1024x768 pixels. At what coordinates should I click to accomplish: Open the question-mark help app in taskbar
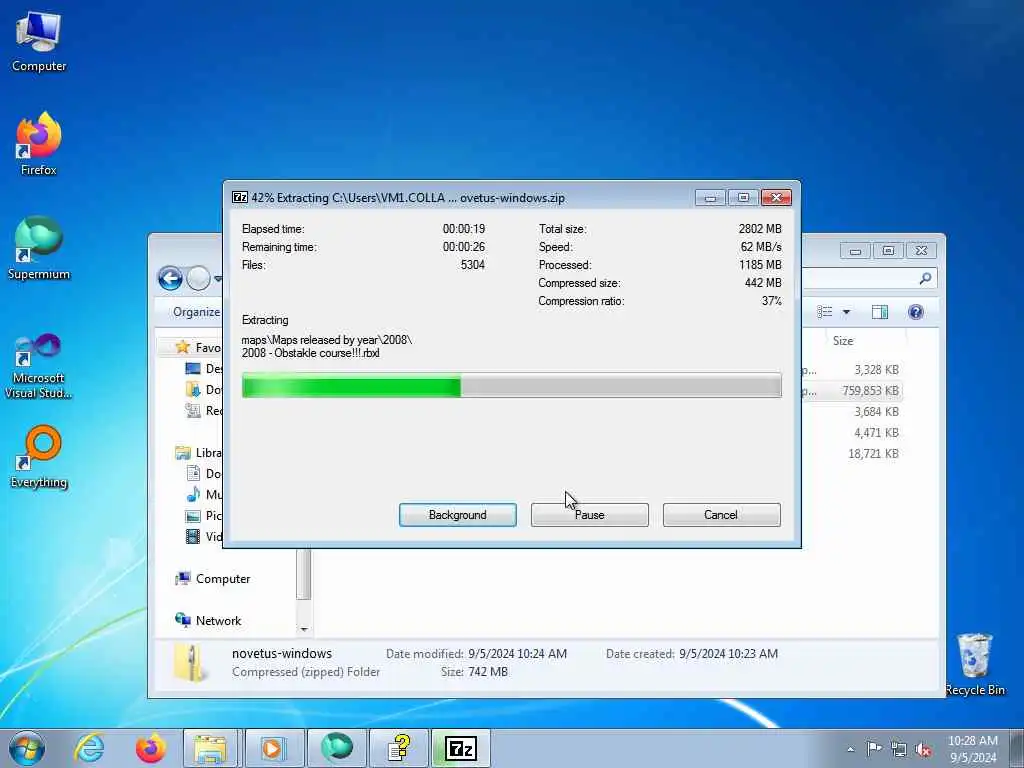tap(398, 748)
